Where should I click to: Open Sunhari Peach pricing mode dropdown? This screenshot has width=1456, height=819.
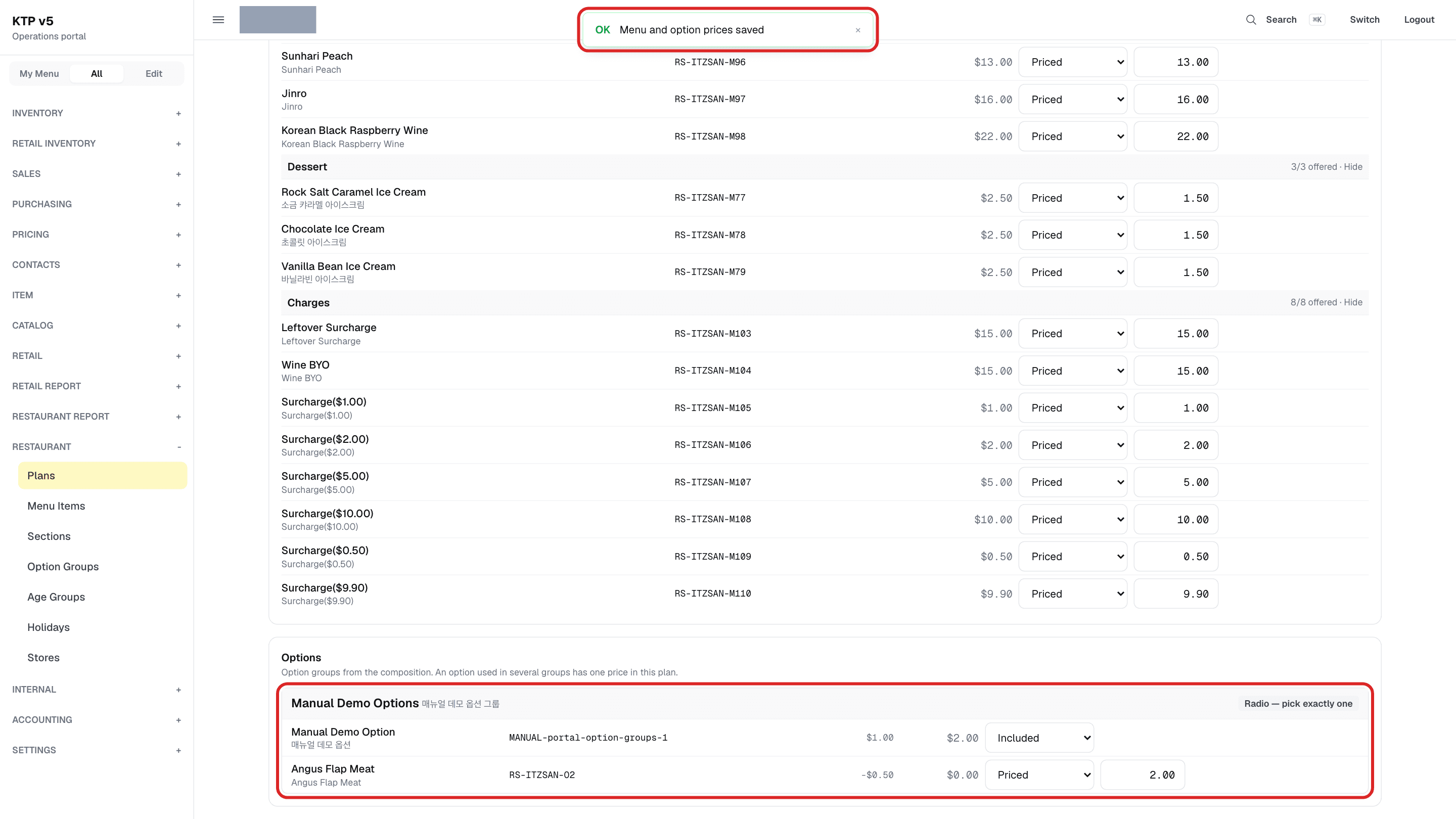(1072, 62)
